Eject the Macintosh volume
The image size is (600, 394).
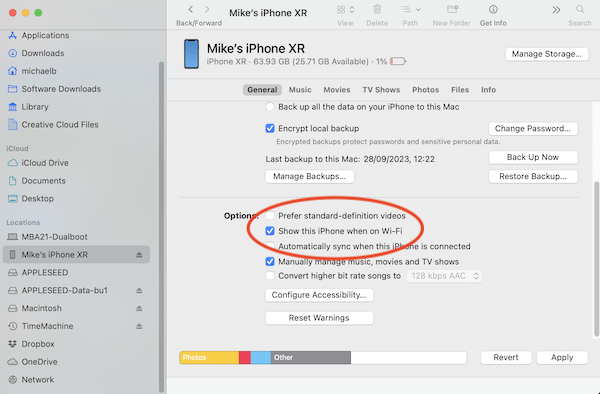[139, 308]
